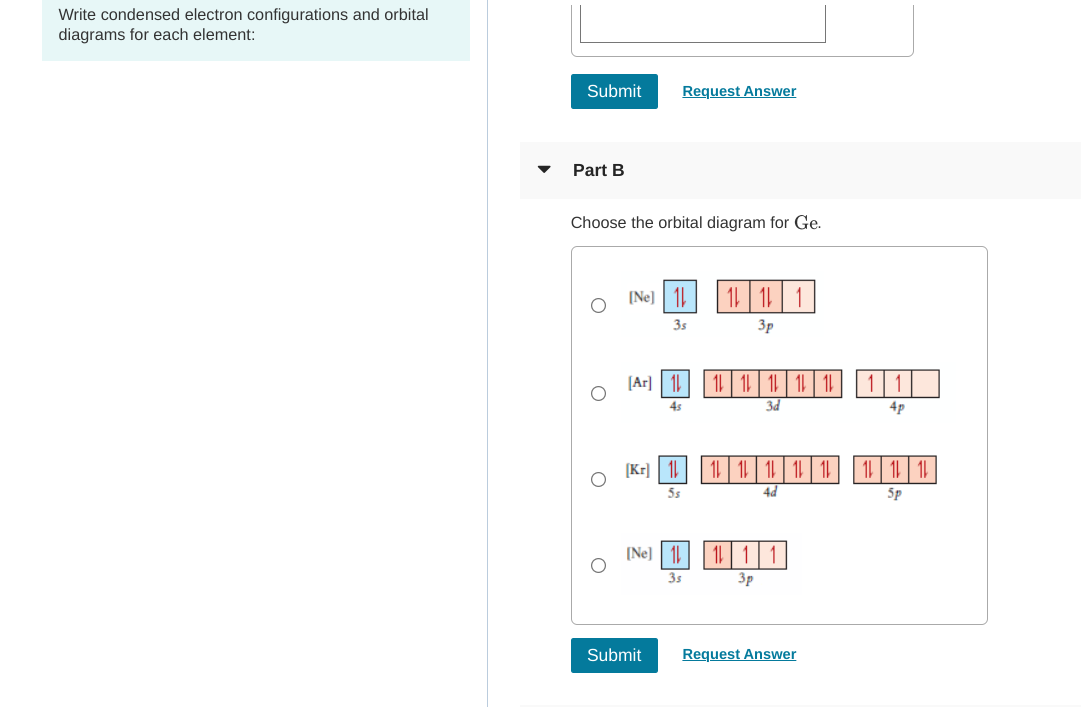
Task: Select the [Ne] 3s 3p filled-pairs orbital diagram option
Action: click(598, 305)
